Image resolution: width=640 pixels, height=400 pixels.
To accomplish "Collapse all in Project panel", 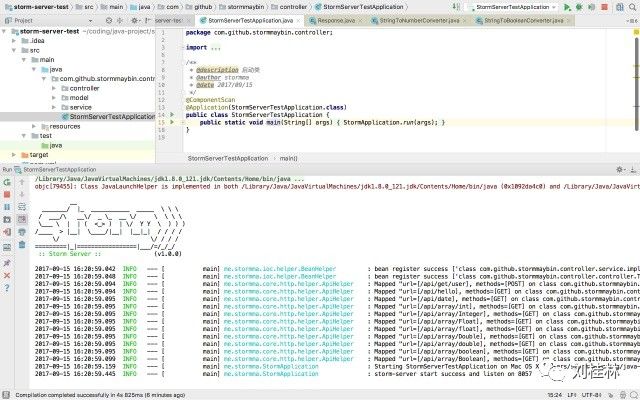I will [120, 20].
